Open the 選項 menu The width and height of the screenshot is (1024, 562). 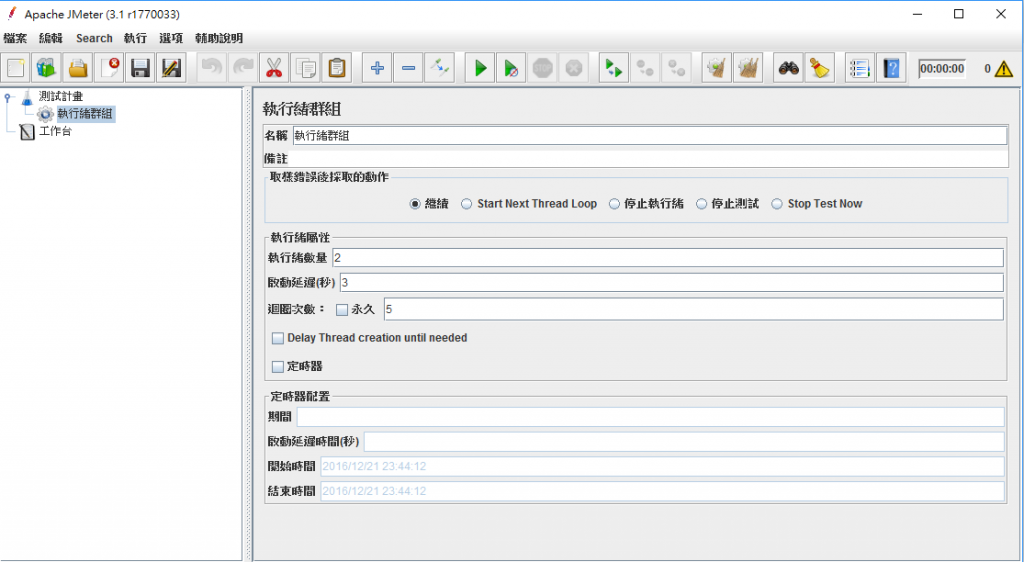(x=171, y=38)
